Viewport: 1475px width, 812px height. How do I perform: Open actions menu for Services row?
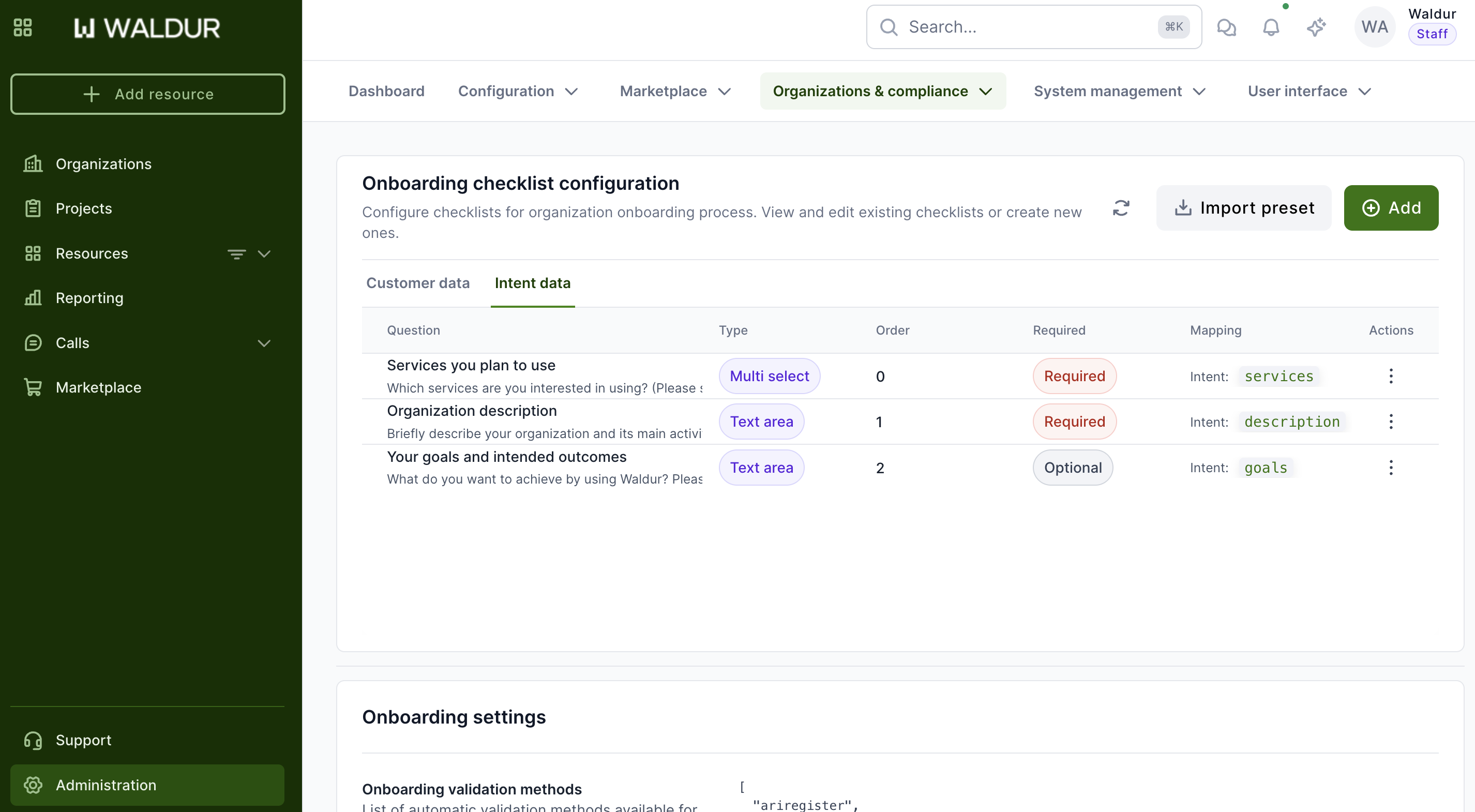[1390, 376]
